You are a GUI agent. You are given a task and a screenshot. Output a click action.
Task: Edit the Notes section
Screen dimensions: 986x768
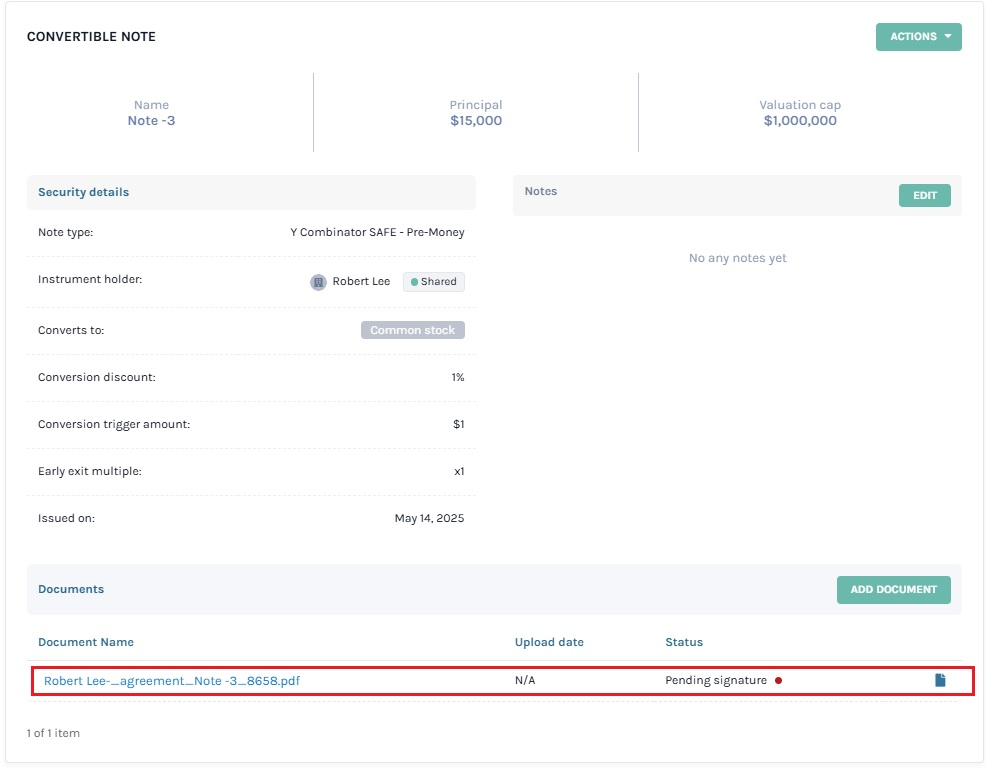click(x=924, y=195)
